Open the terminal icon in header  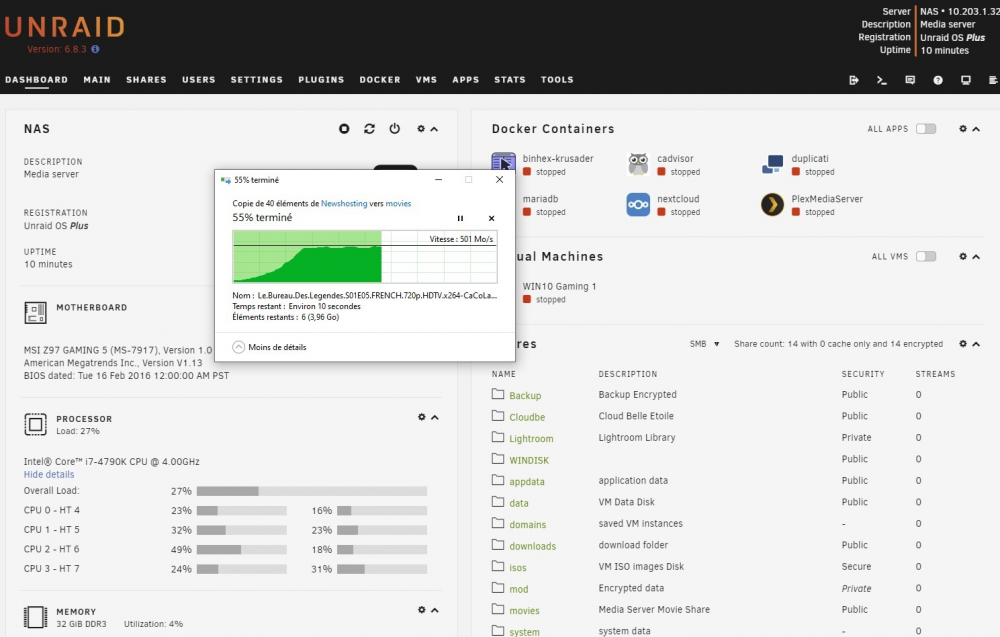click(x=882, y=80)
